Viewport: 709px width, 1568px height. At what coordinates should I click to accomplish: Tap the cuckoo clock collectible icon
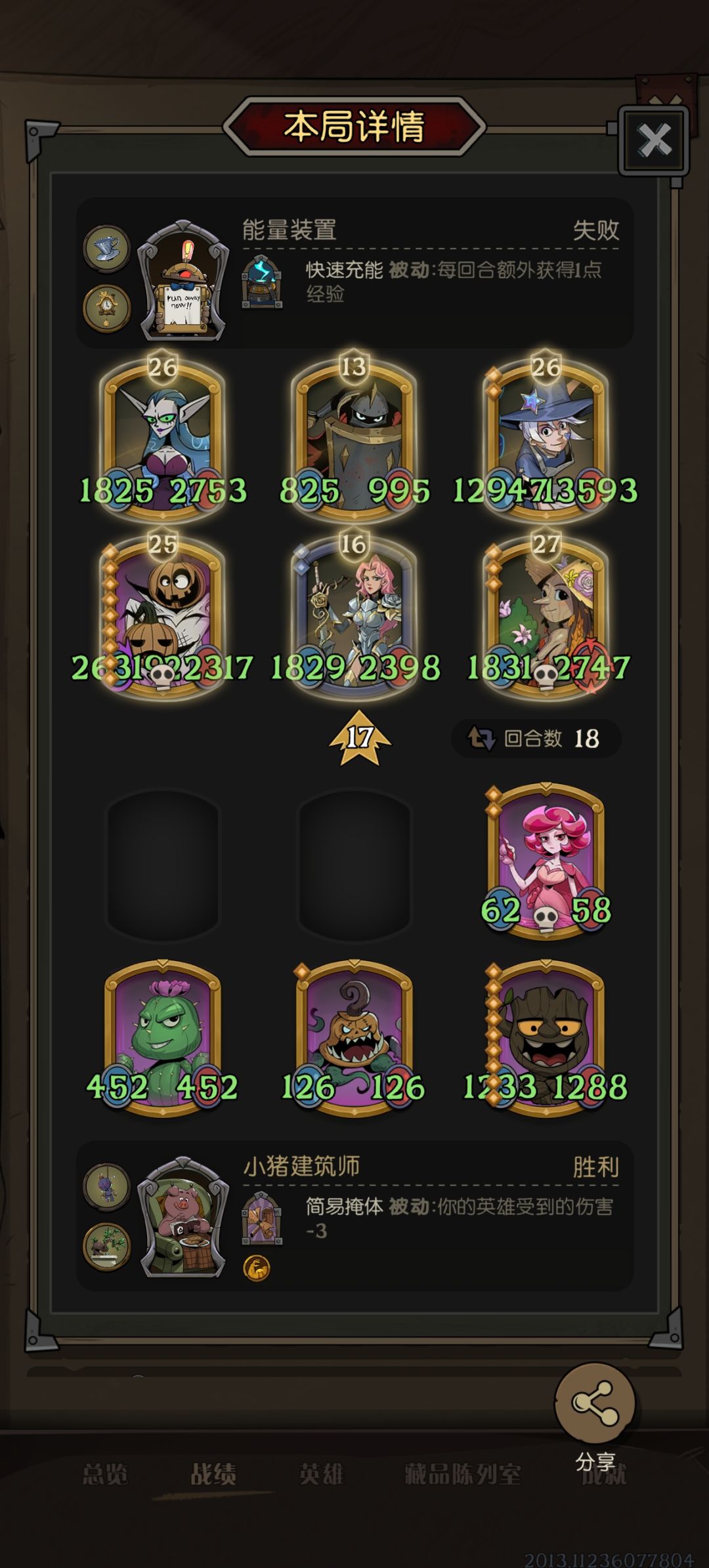point(107,307)
